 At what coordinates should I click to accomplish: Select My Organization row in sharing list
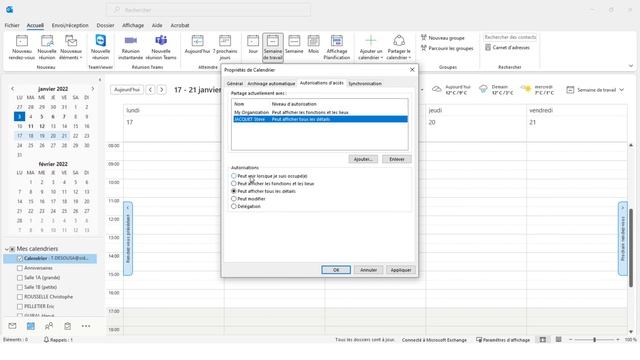tap(320, 112)
